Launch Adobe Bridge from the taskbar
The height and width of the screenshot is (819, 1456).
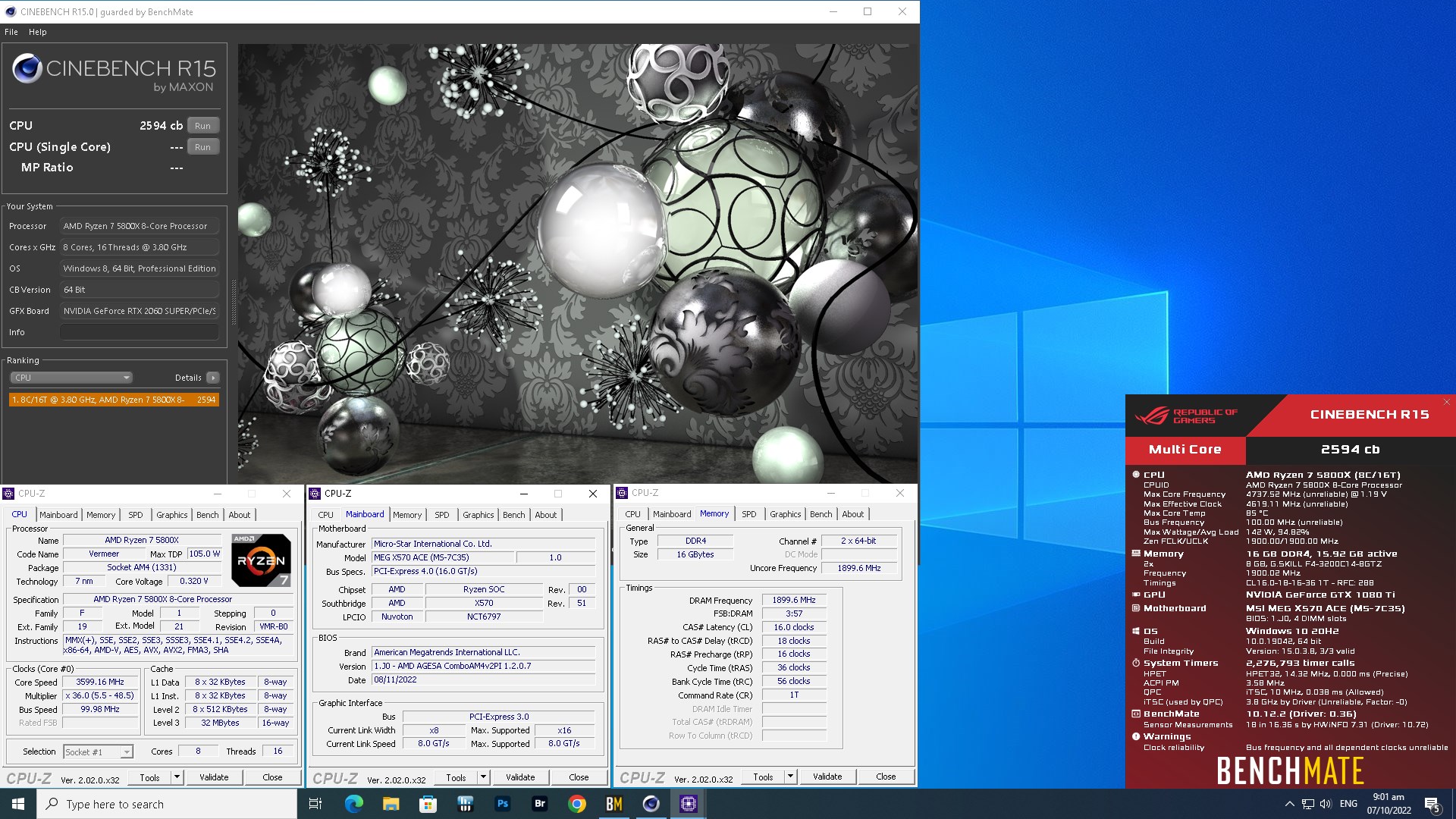coord(540,804)
